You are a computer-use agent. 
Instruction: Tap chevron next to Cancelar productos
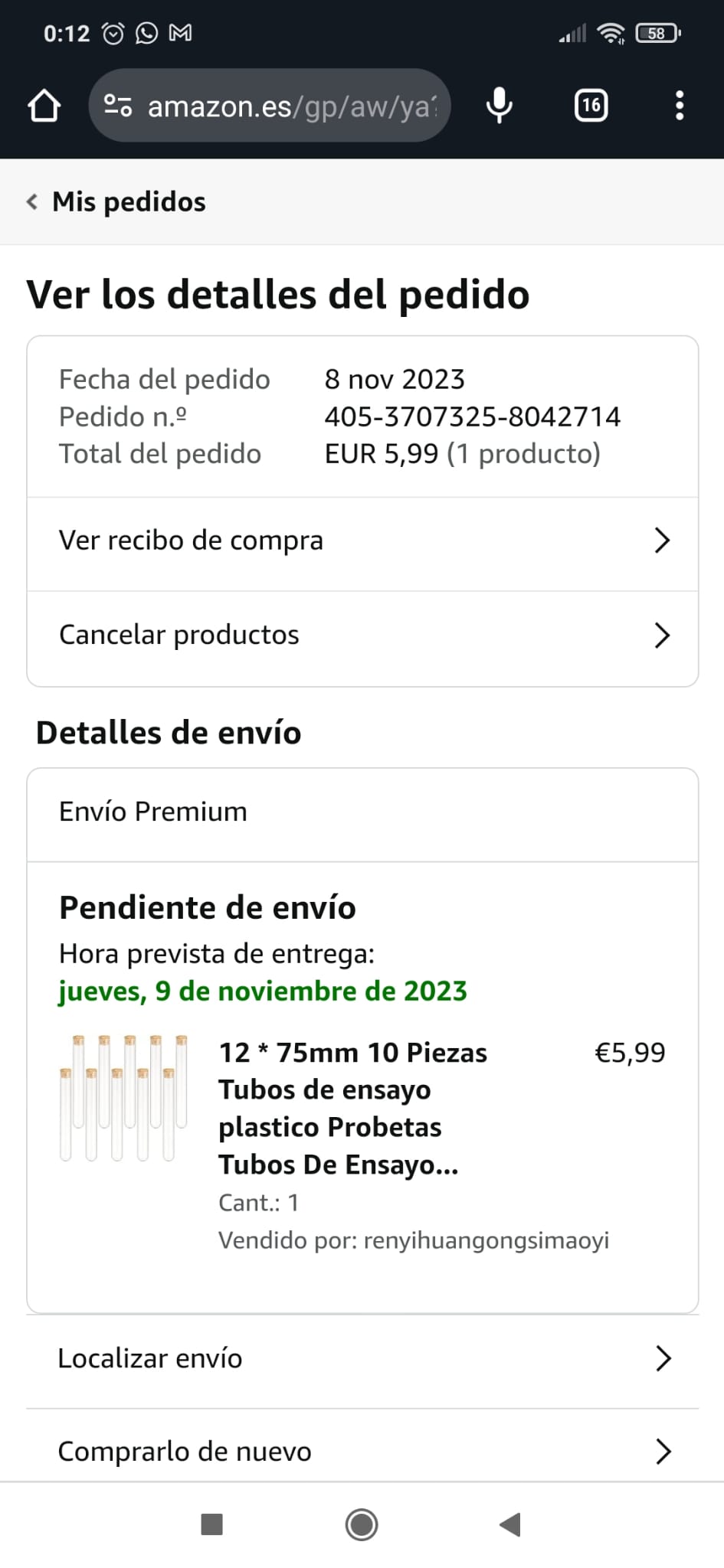coord(663,635)
